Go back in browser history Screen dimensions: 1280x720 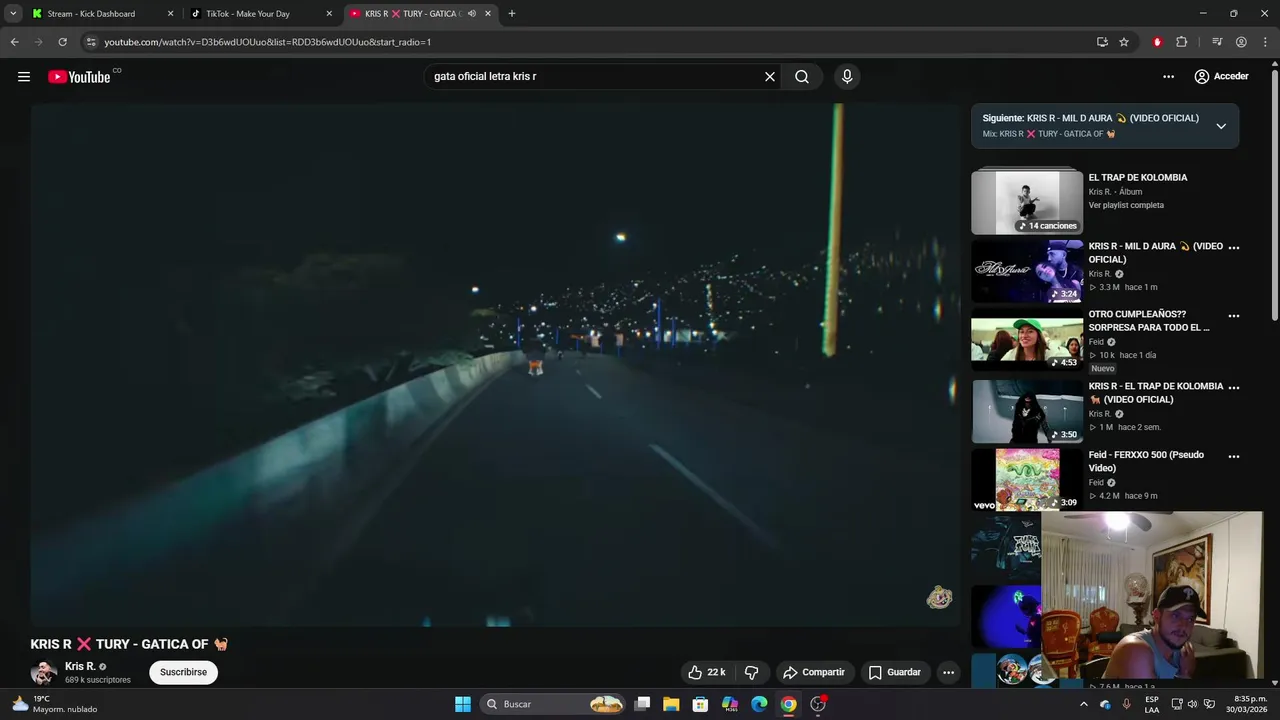coord(14,42)
